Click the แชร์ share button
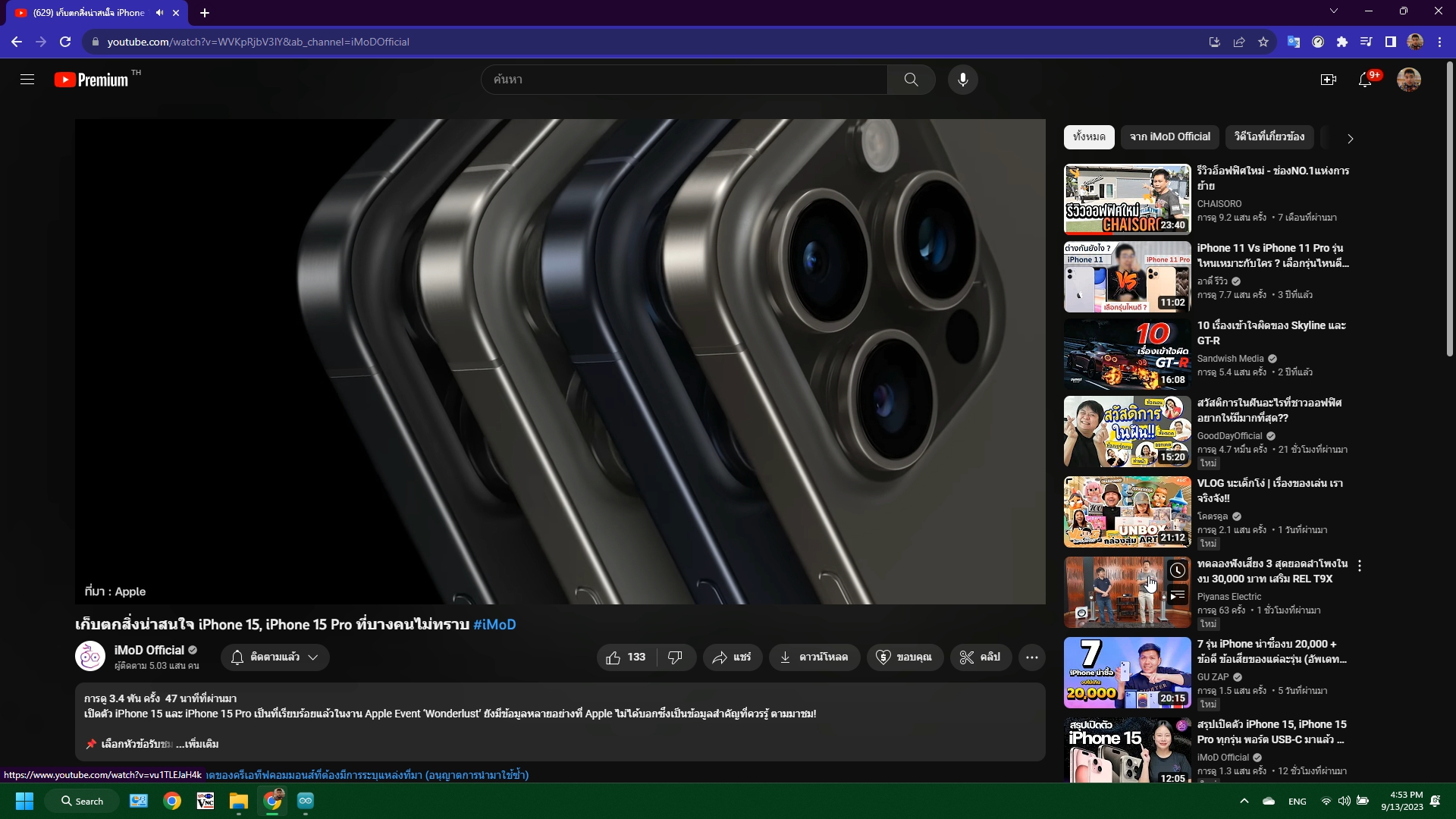The image size is (1456, 819). tap(732, 657)
